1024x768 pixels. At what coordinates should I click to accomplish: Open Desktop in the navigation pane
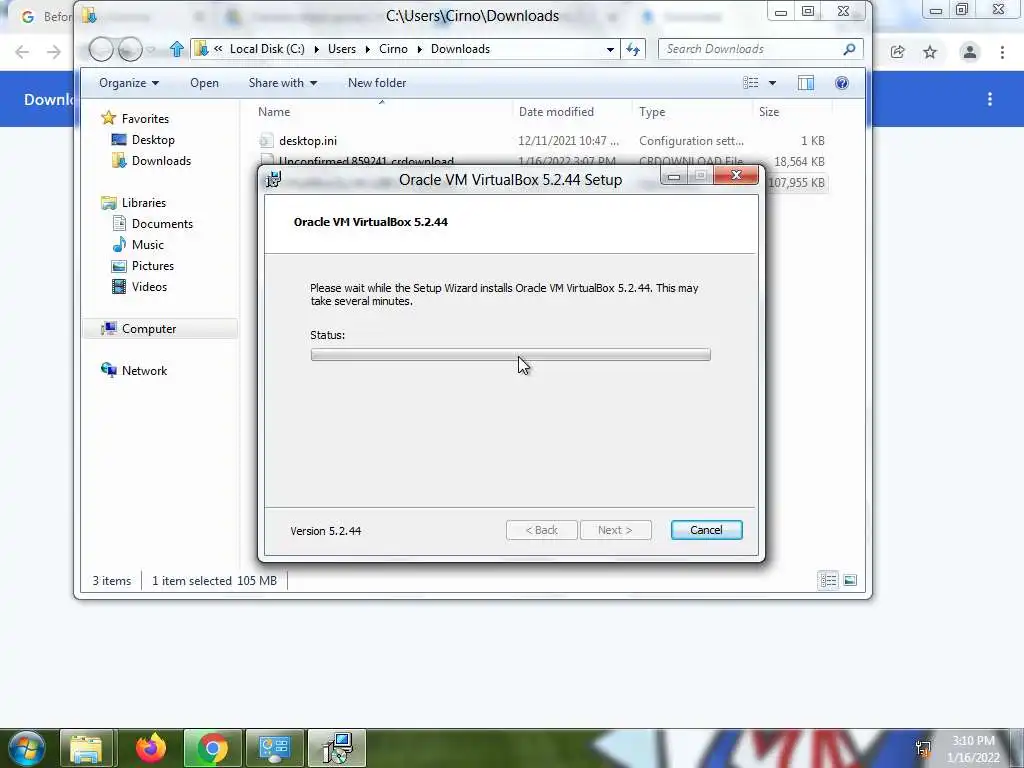point(143,140)
